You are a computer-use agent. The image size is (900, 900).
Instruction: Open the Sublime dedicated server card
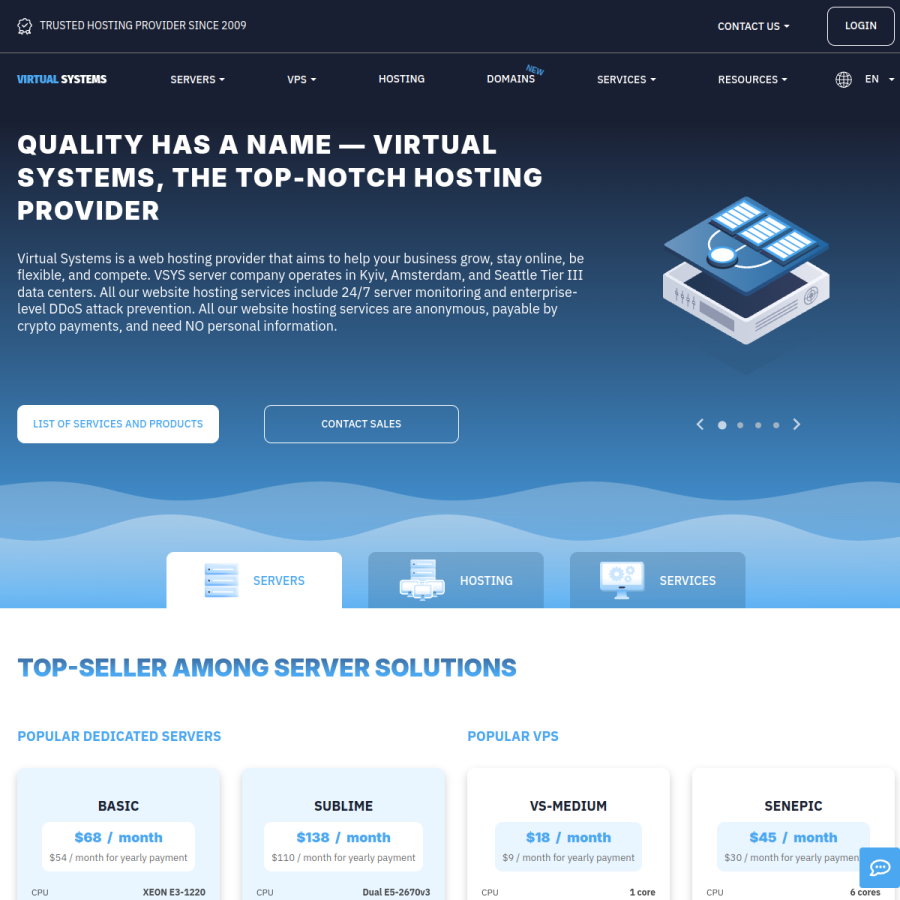pos(343,834)
